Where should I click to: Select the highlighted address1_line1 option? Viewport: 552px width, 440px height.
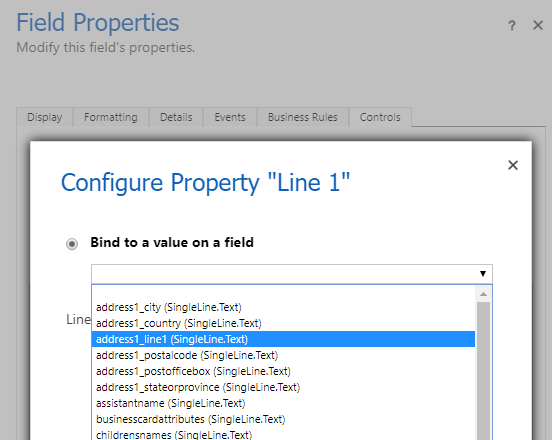click(x=283, y=339)
